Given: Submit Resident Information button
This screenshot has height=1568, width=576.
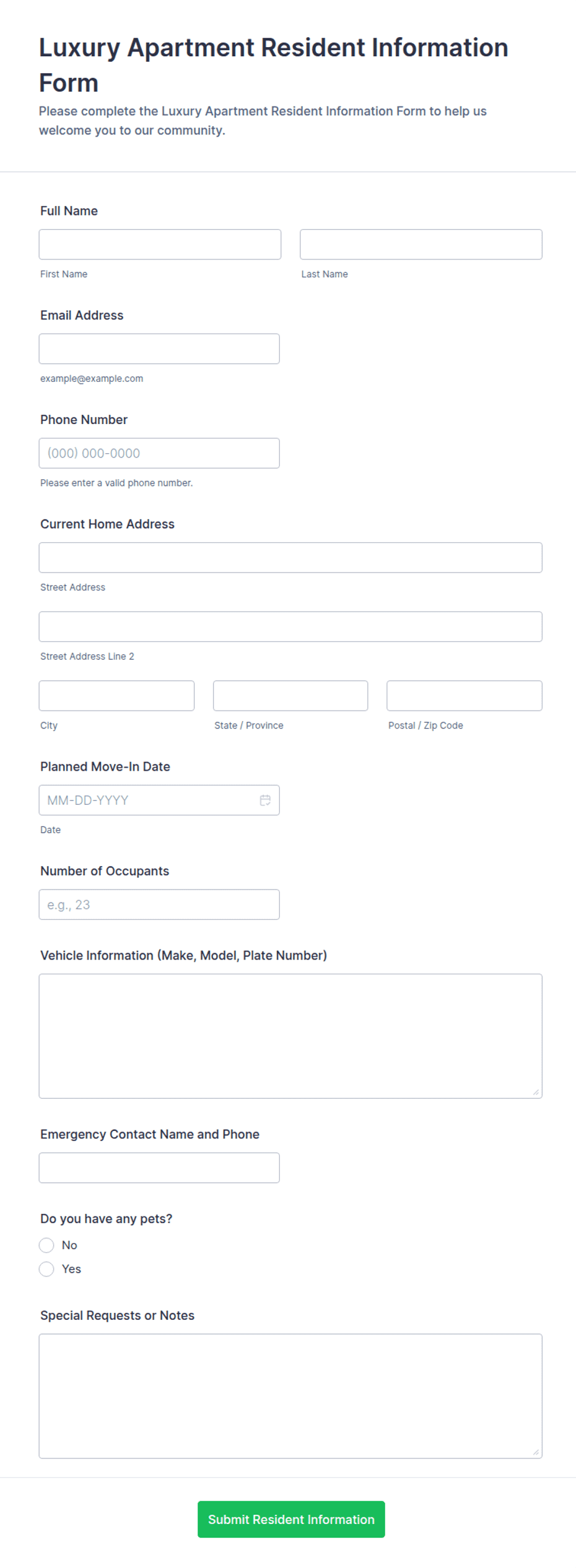Looking at the screenshot, I should point(291,1519).
